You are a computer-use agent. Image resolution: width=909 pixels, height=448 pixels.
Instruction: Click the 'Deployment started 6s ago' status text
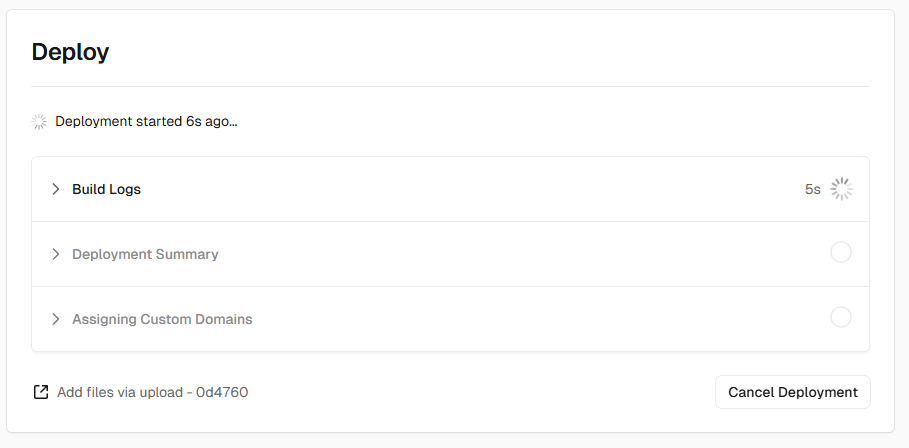pos(146,122)
